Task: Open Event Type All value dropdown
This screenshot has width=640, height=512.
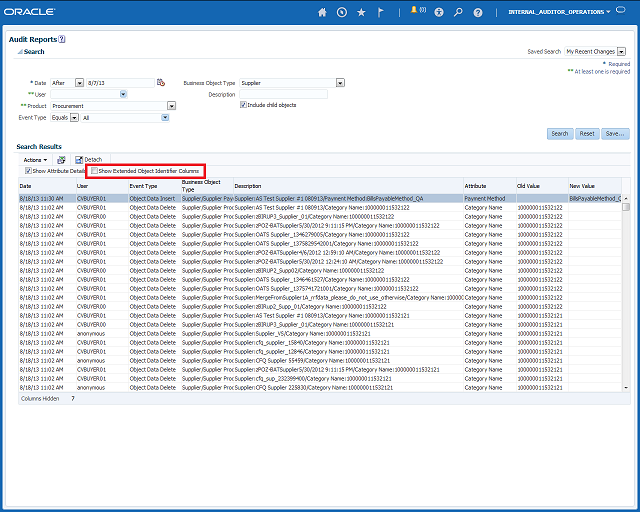Action: (165, 118)
